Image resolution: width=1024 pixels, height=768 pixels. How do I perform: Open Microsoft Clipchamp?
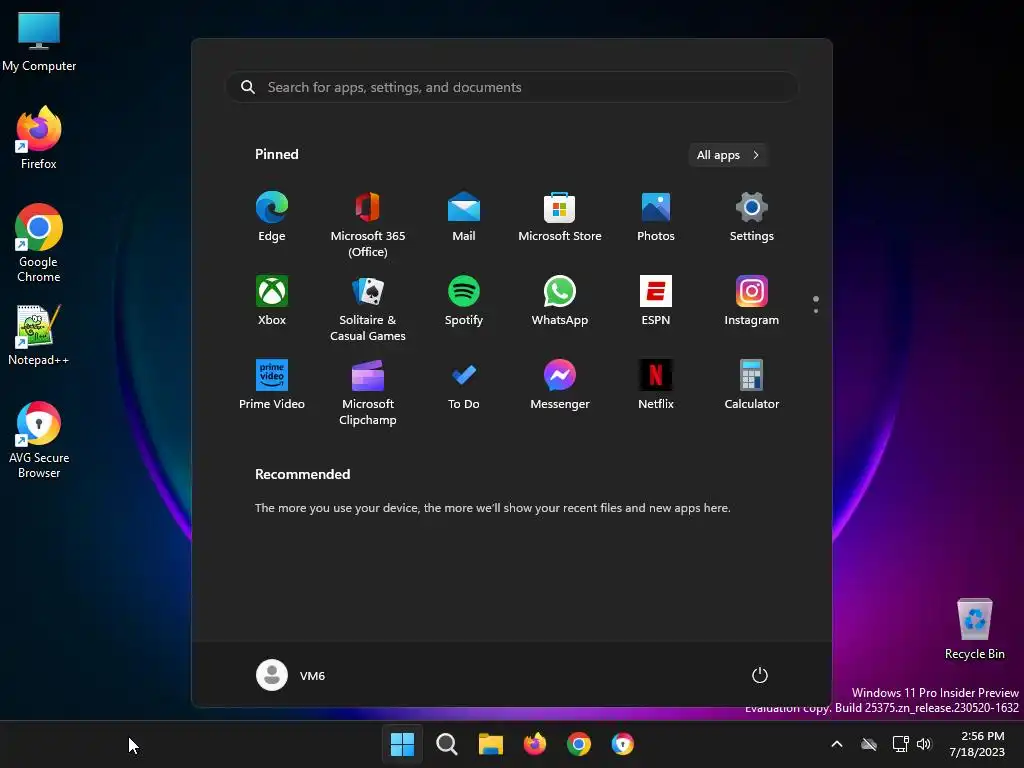(x=368, y=392)
